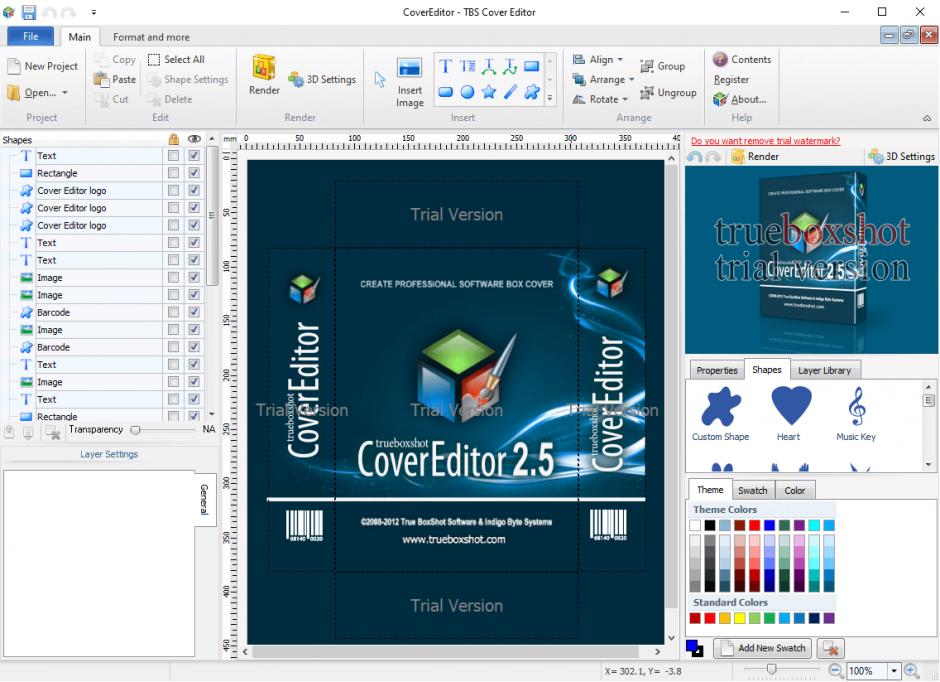This screenshot has height=682, width=940.
Task: Click Render button above preview
Action: (755, 156)
